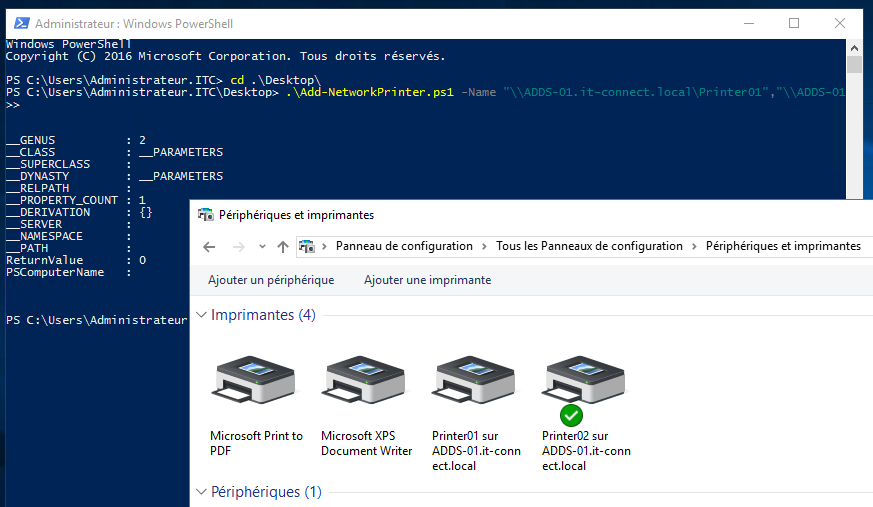873x507 pixels.
Task: Click the 'cd .\Desktop\' command line
Action: pyautogui.click(x=276, y=80)
